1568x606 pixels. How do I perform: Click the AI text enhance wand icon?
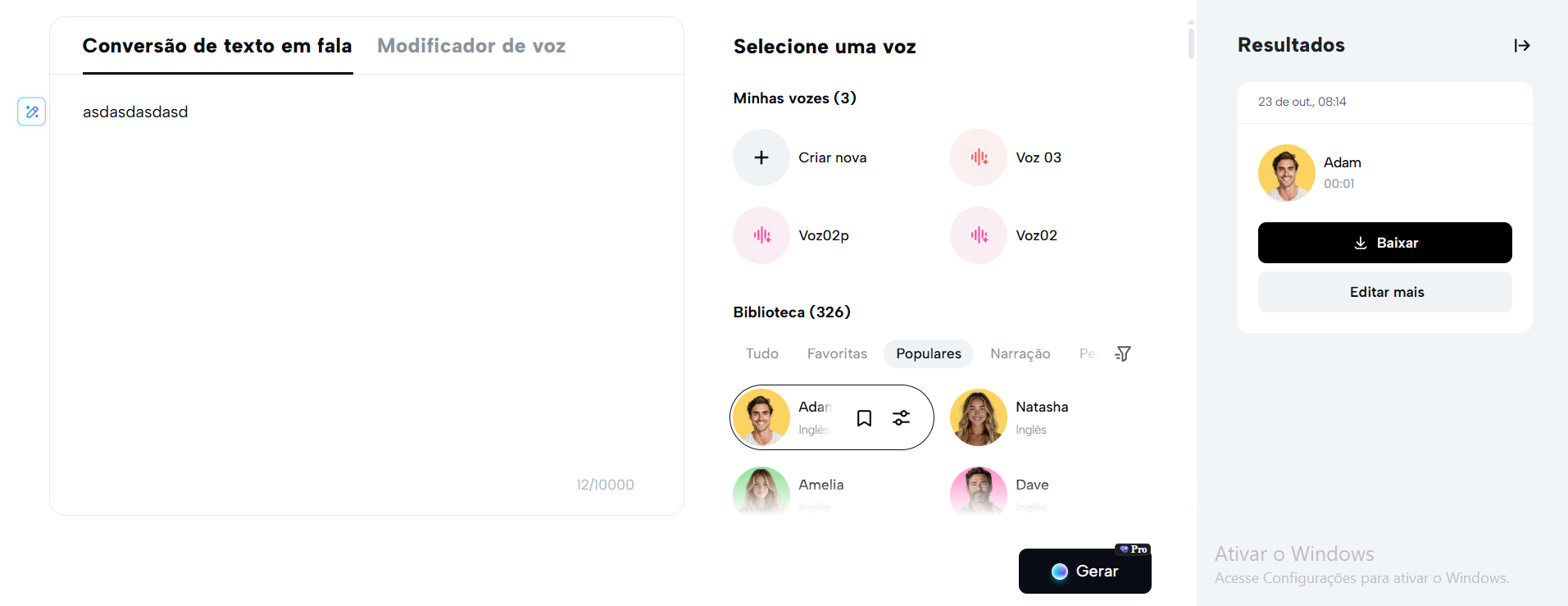point(32,112)
